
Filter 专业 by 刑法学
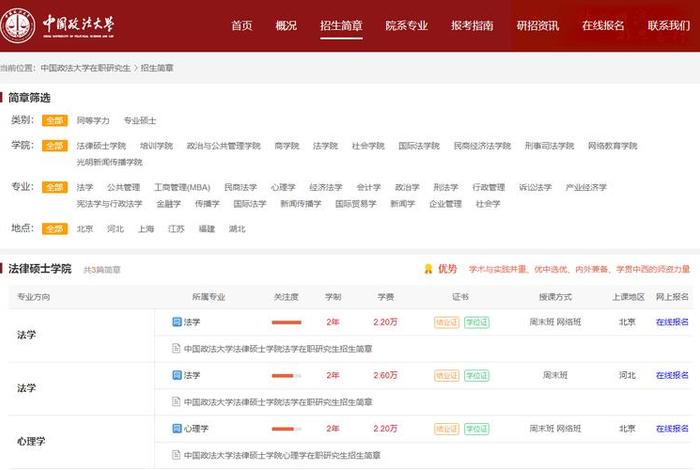[x=446, y=187]
